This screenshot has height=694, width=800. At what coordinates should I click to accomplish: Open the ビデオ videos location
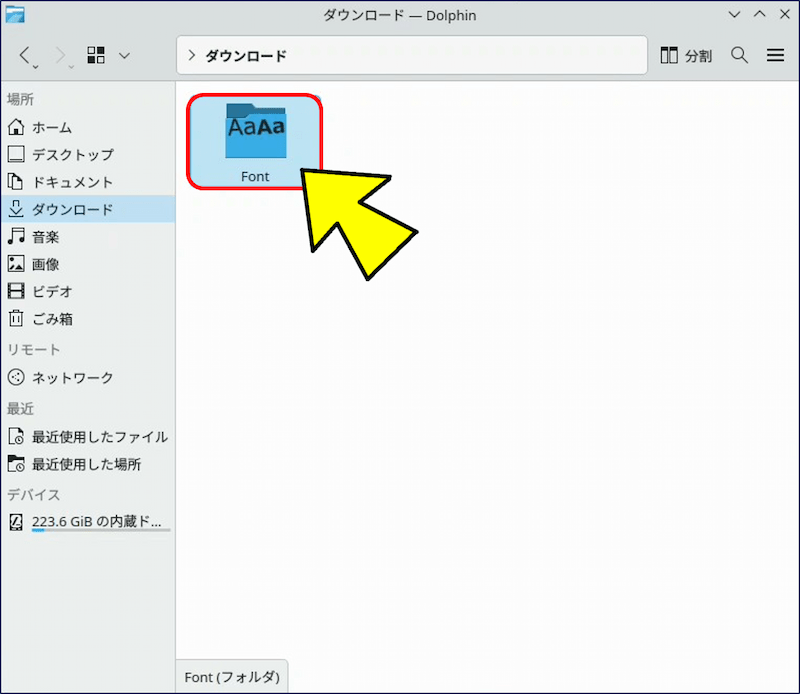[x=52, y=291]
